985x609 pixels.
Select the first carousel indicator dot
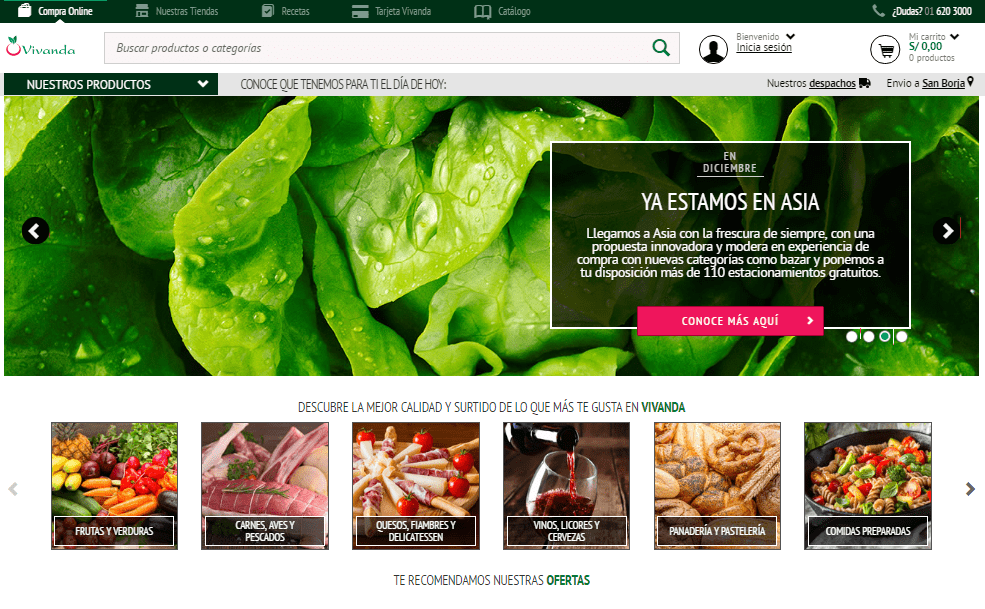pos(852,337)
